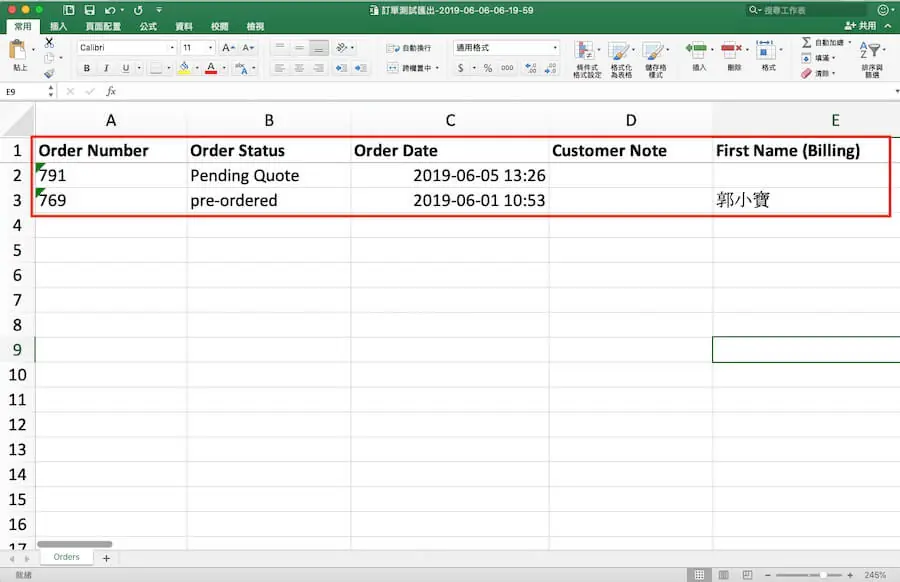Image resolution: width=900 pixels, height=582 pixels.
Task: Toggle Italic formatting
Action: (106, 68)
